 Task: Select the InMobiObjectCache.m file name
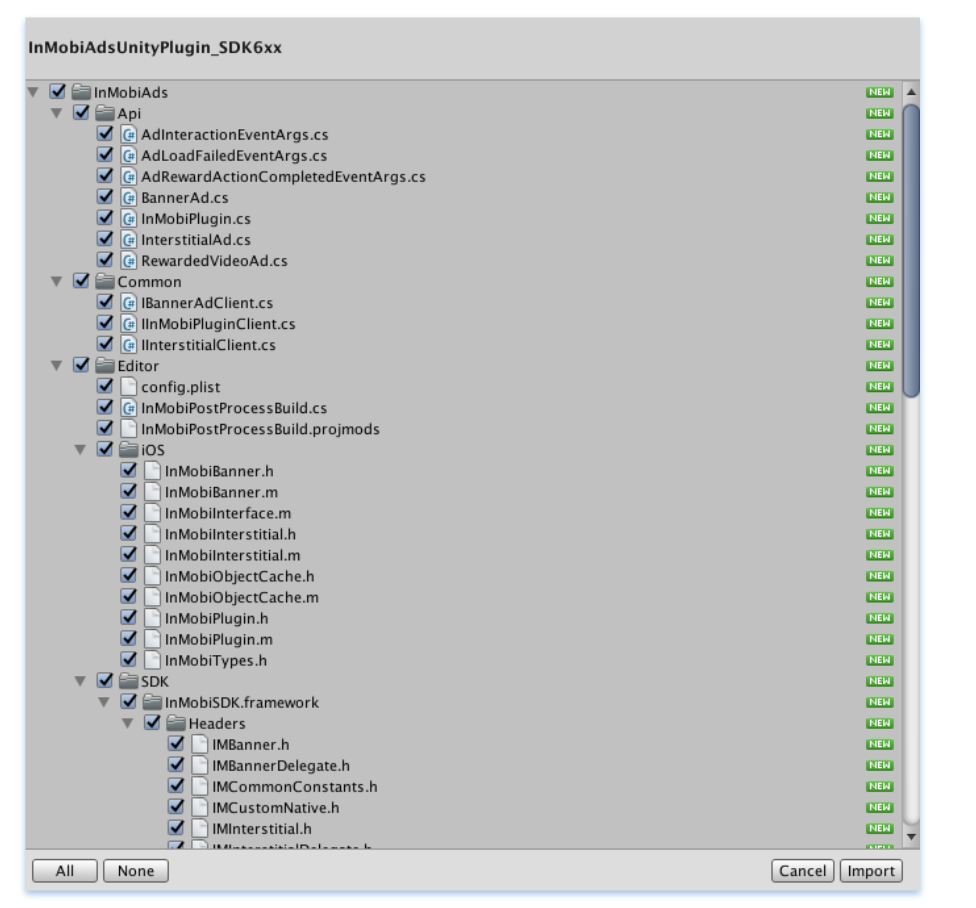click(242, 597)
